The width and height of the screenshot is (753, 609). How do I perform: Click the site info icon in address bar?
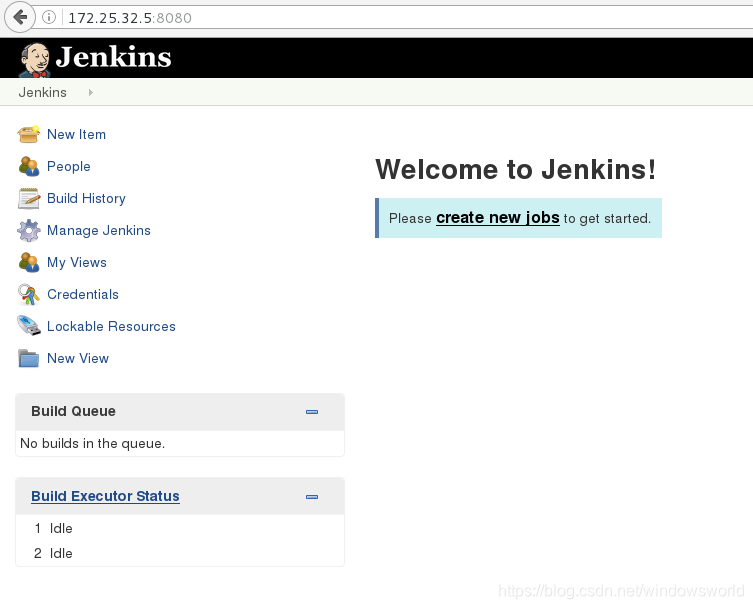tap(49, 17)
